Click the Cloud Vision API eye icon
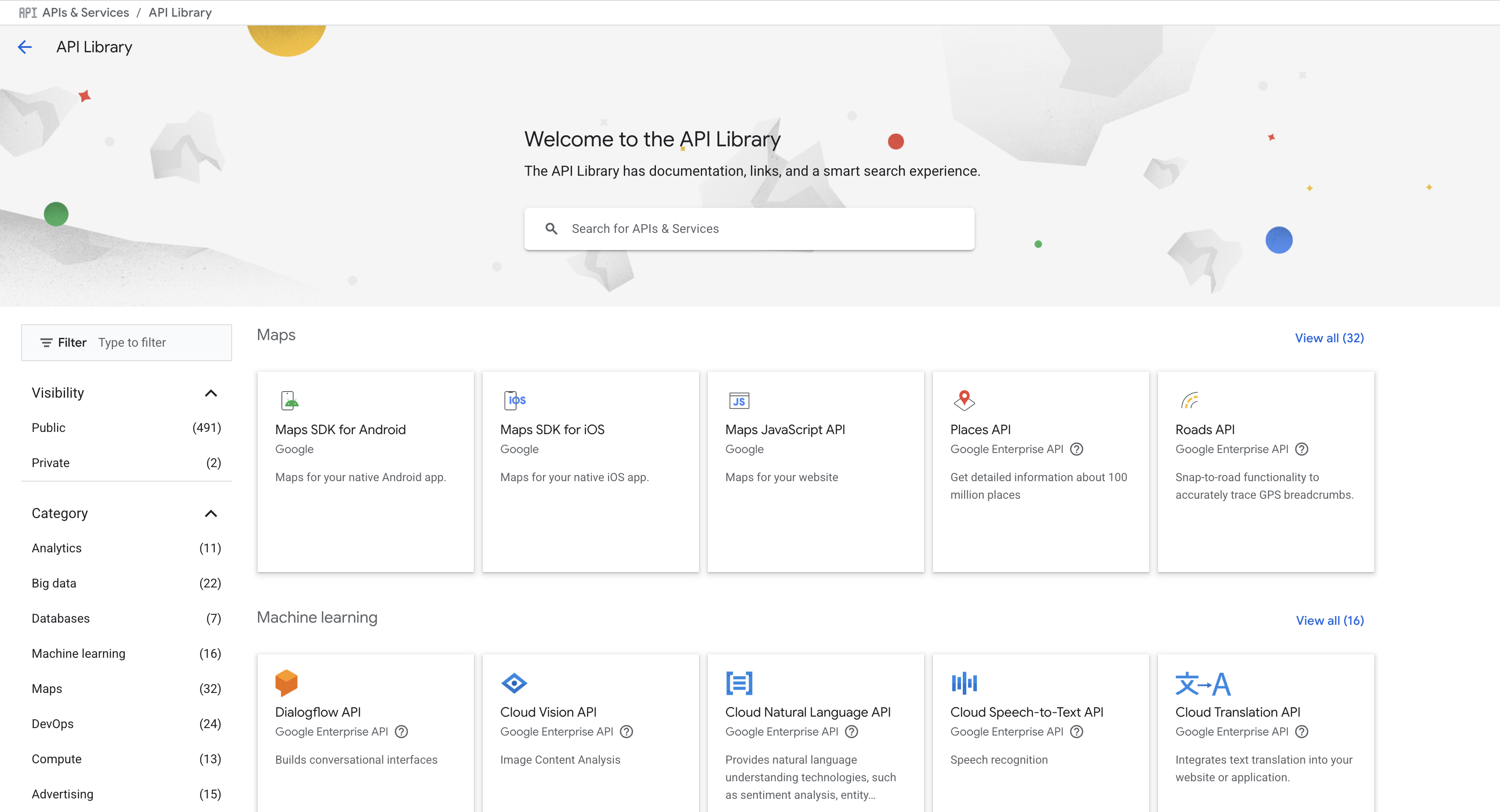 (x=513, y=683)
